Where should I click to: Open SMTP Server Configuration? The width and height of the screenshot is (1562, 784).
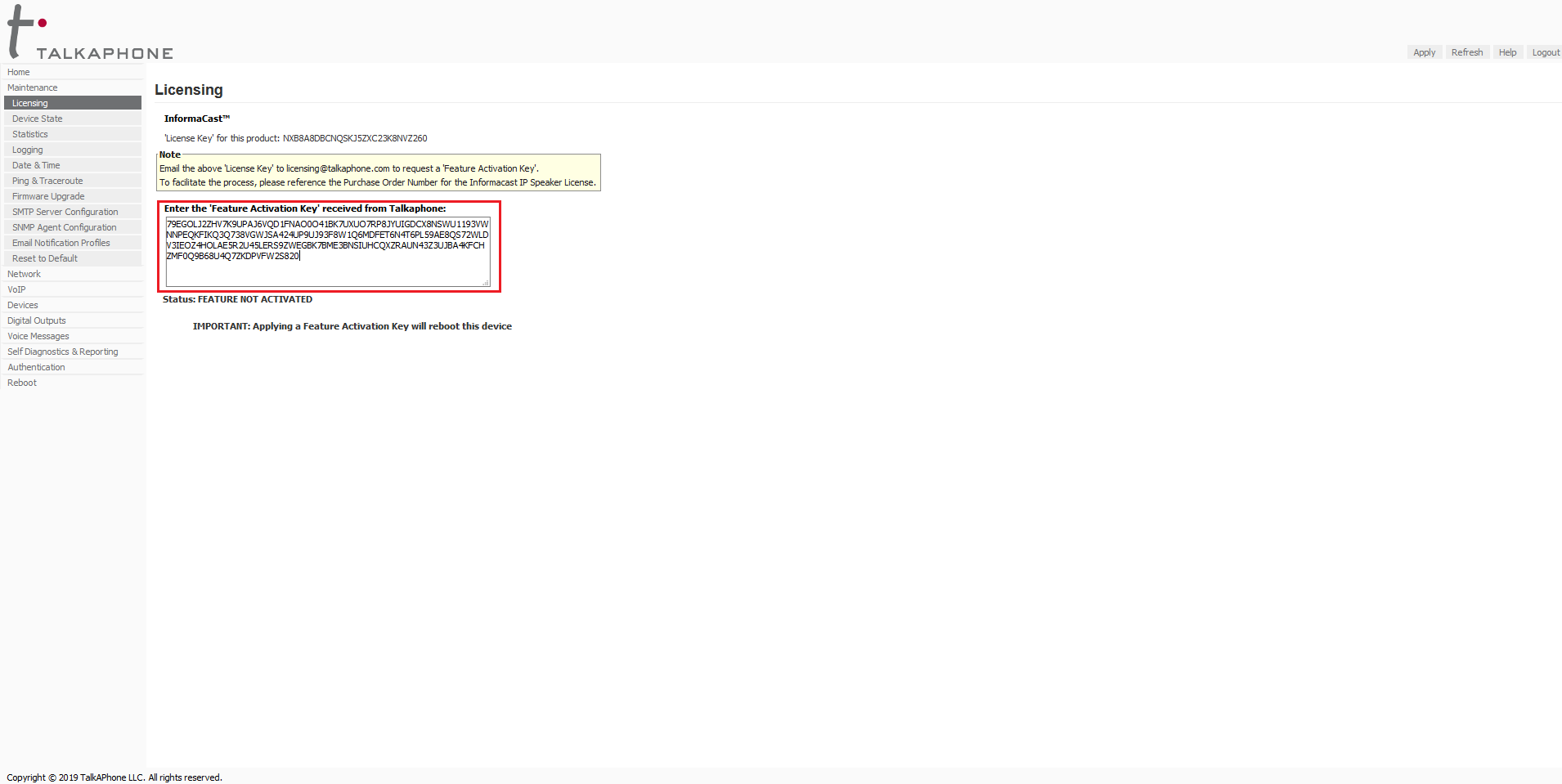pyautogui.click(x=73, y=212)
